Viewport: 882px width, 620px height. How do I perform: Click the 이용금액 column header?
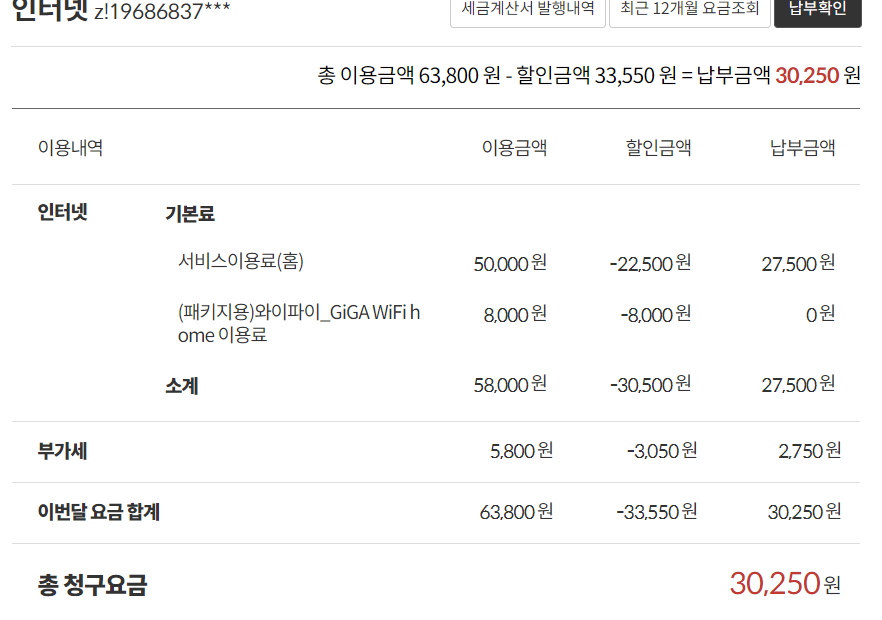click(514, 148)
